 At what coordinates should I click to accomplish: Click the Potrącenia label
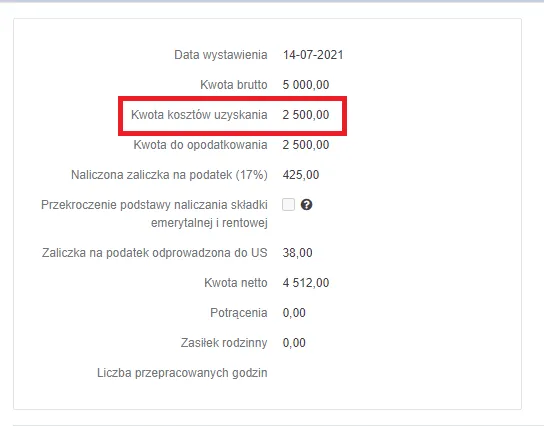[239, 313]
